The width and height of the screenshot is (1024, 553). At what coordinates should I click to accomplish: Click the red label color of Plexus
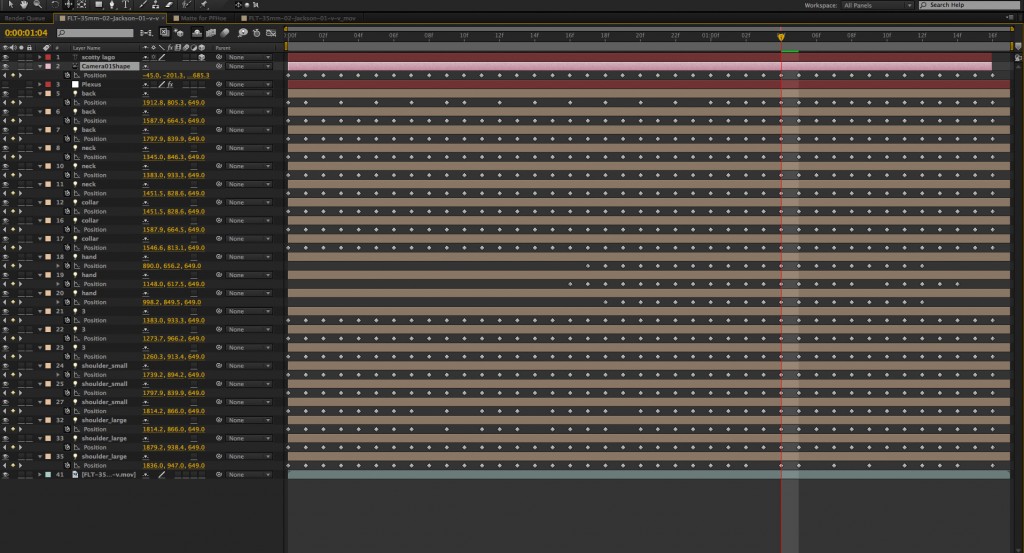47,85
